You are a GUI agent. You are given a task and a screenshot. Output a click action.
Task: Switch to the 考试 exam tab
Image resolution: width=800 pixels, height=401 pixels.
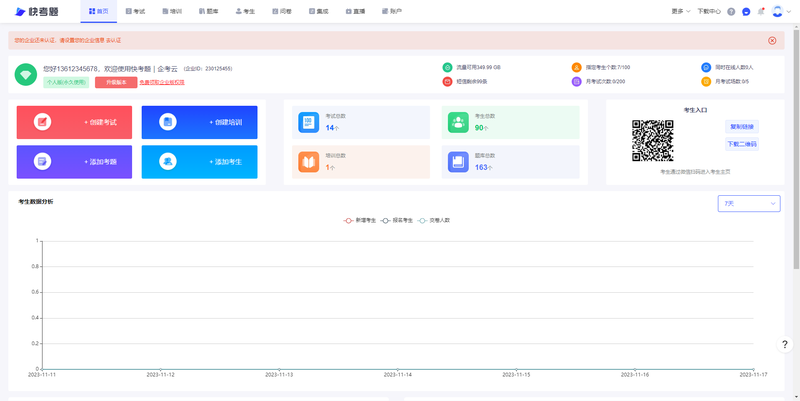coord(135,11)
